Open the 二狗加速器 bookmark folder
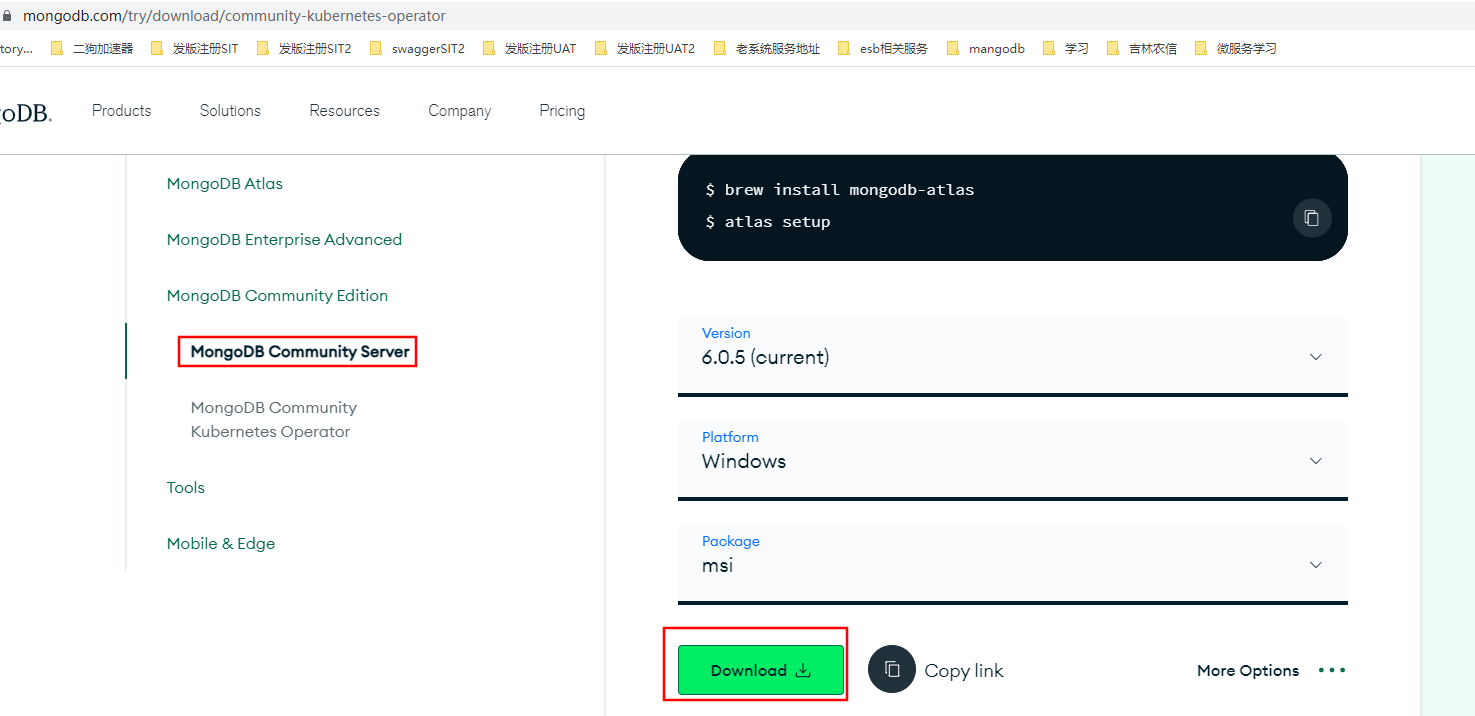 pyautogui.click(x=92, y=48)
